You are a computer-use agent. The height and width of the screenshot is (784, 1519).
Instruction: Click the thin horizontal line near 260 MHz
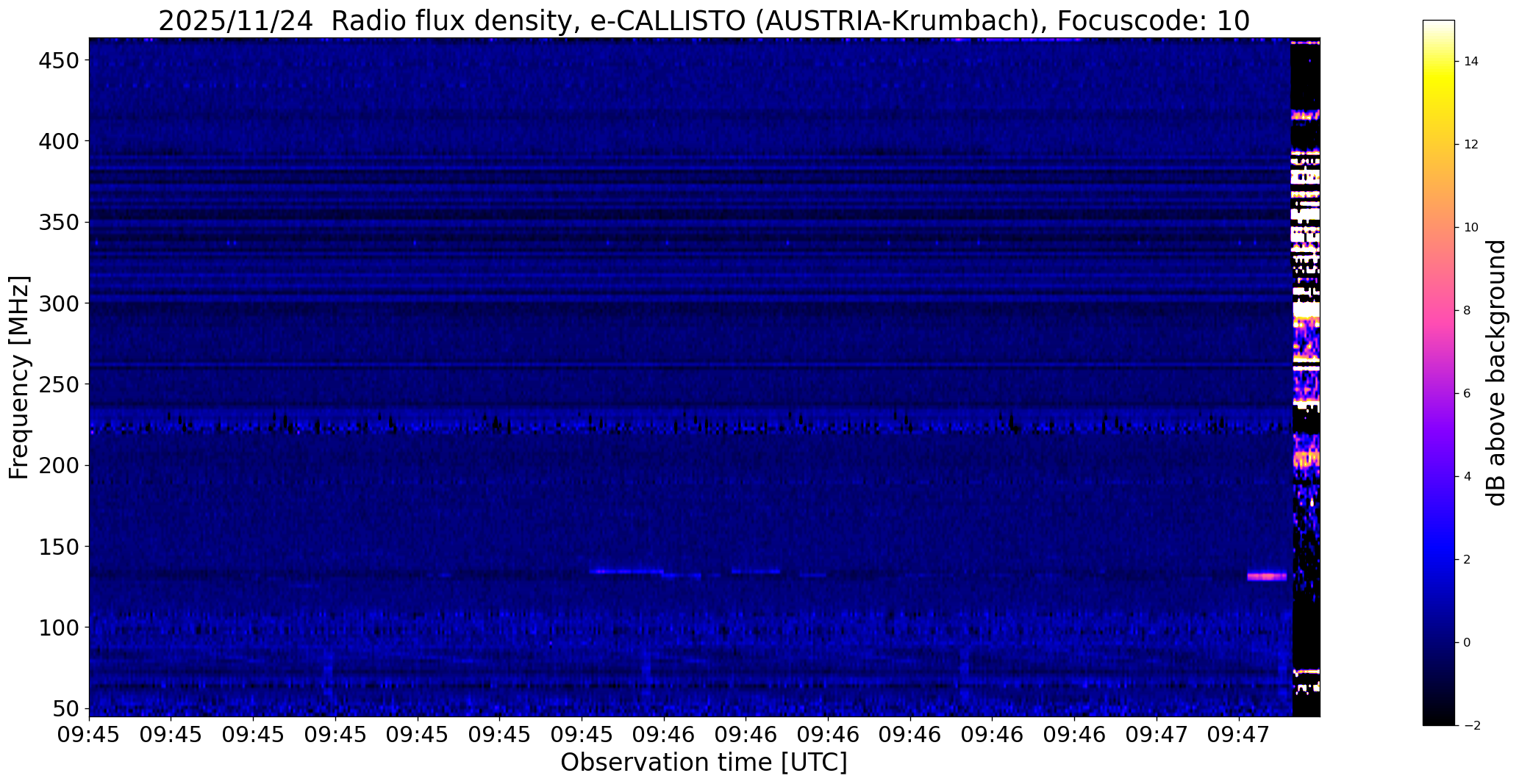(x=690, y=365)
